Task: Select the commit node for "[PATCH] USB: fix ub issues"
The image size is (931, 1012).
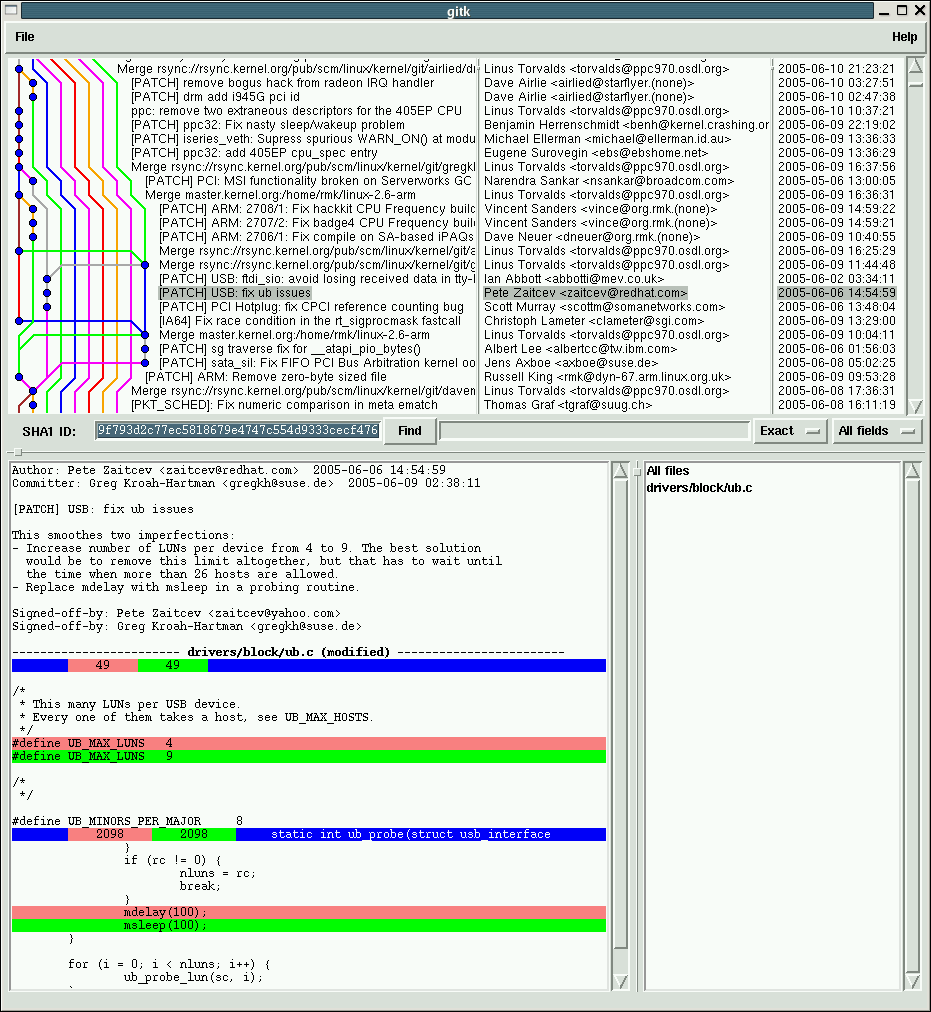Action: pyautogui.click(x=47, y=293)
